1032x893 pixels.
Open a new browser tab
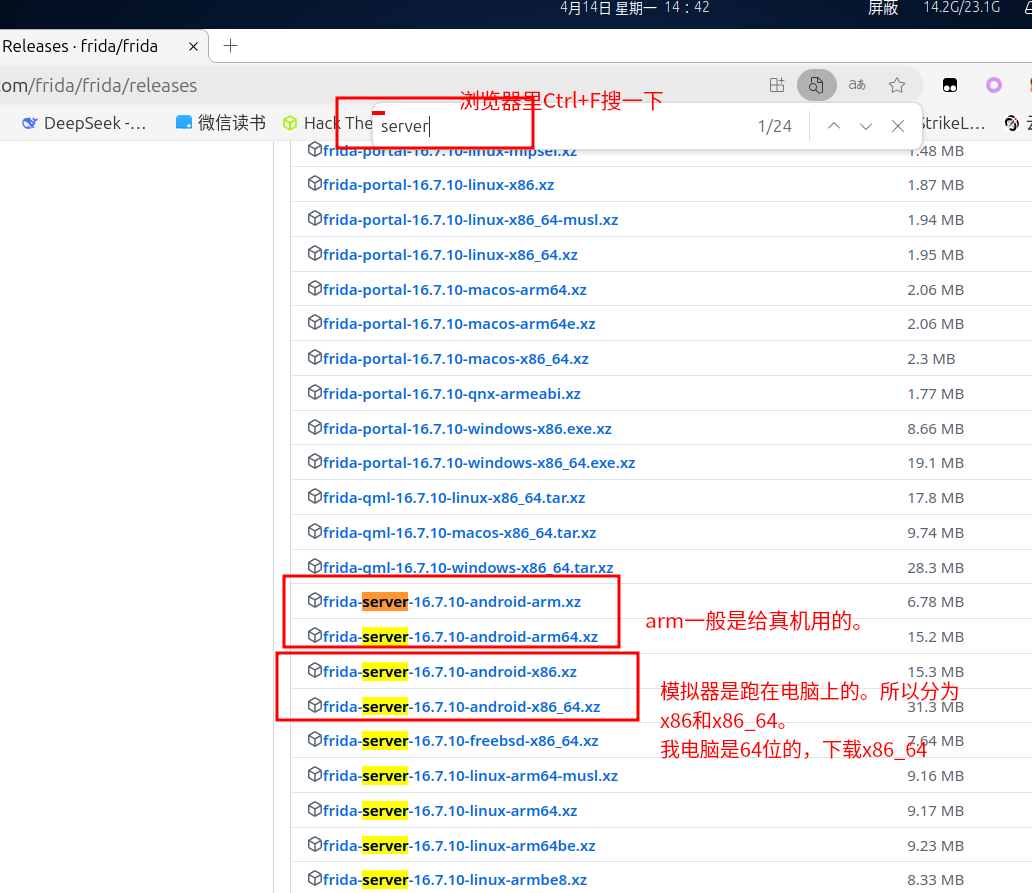coord(230,46)
